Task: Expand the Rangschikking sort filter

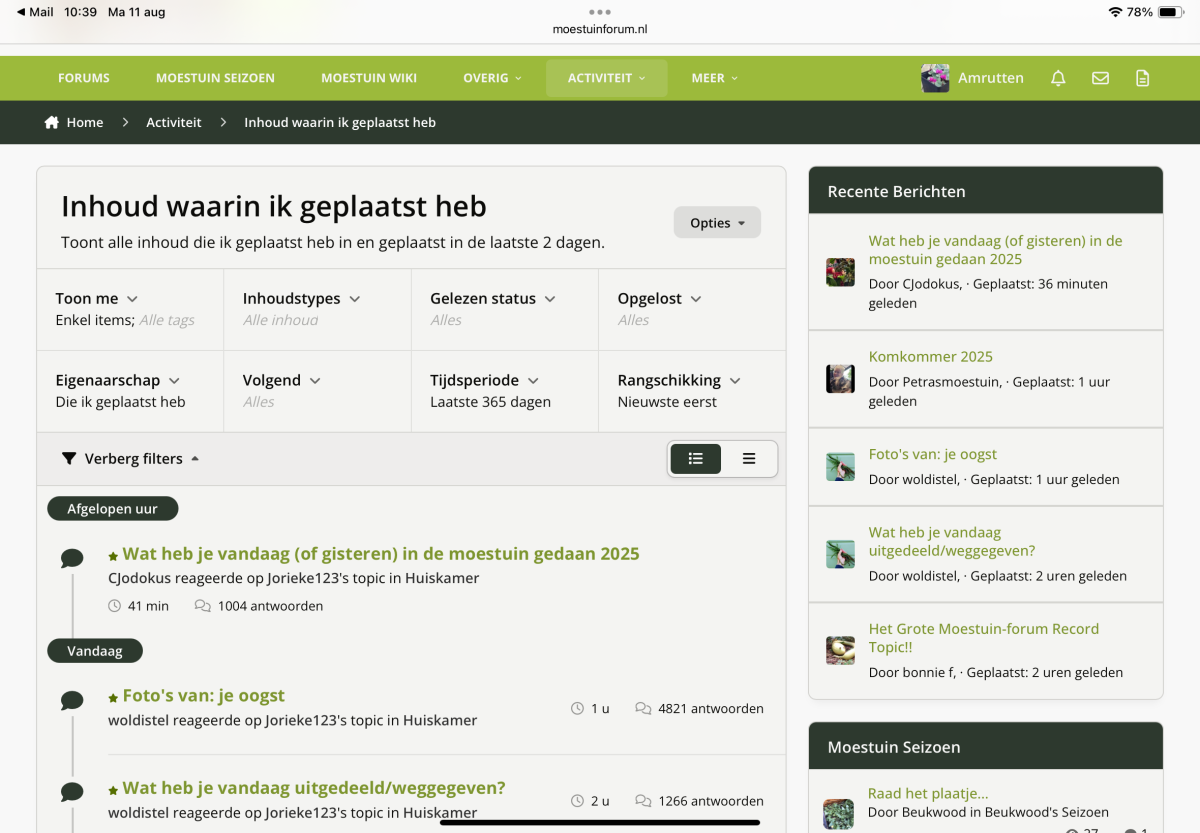Action: click(679, 381)
